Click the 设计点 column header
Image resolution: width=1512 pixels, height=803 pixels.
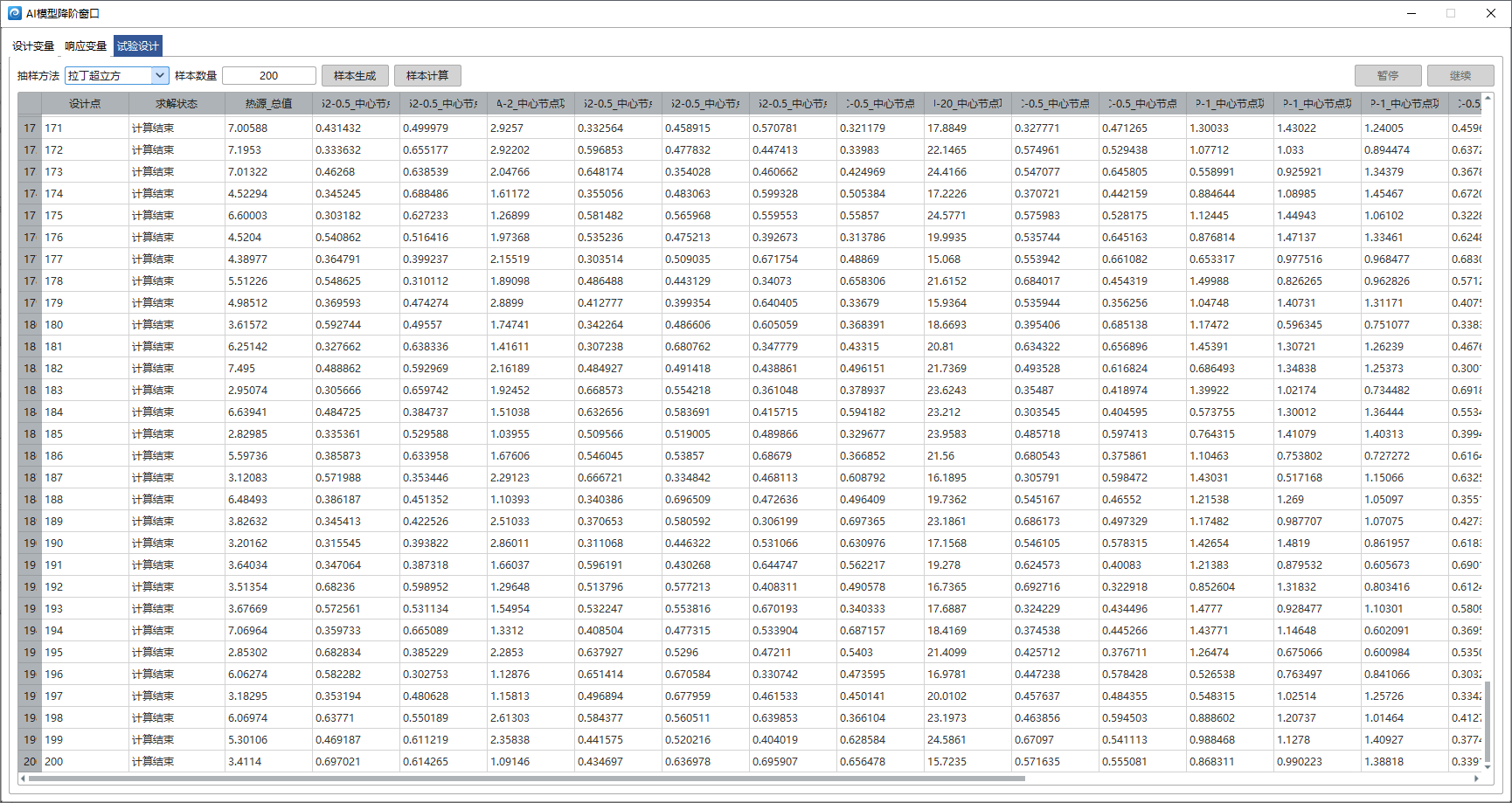(x=85, y=104)
